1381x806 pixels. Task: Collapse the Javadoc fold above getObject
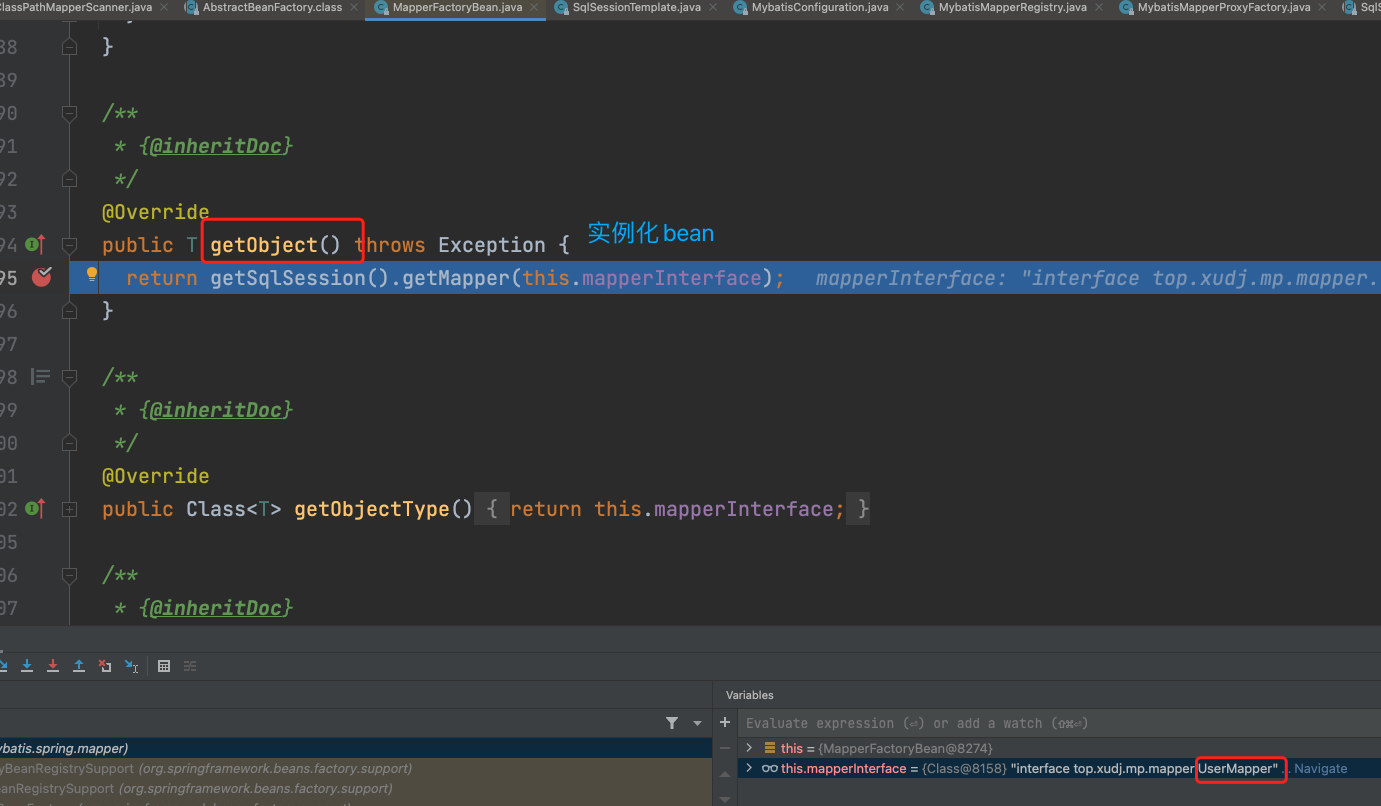[69, 113]
